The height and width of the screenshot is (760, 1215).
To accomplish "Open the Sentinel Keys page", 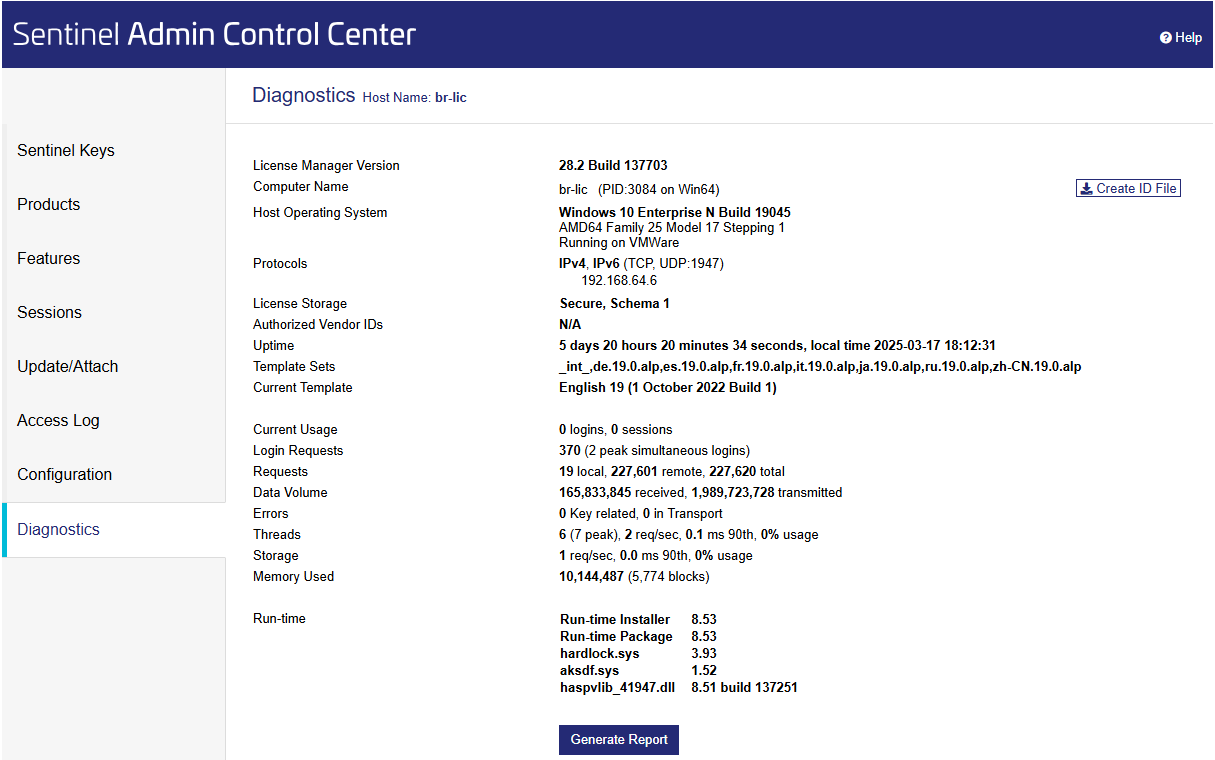I will [x=66, y=150].
